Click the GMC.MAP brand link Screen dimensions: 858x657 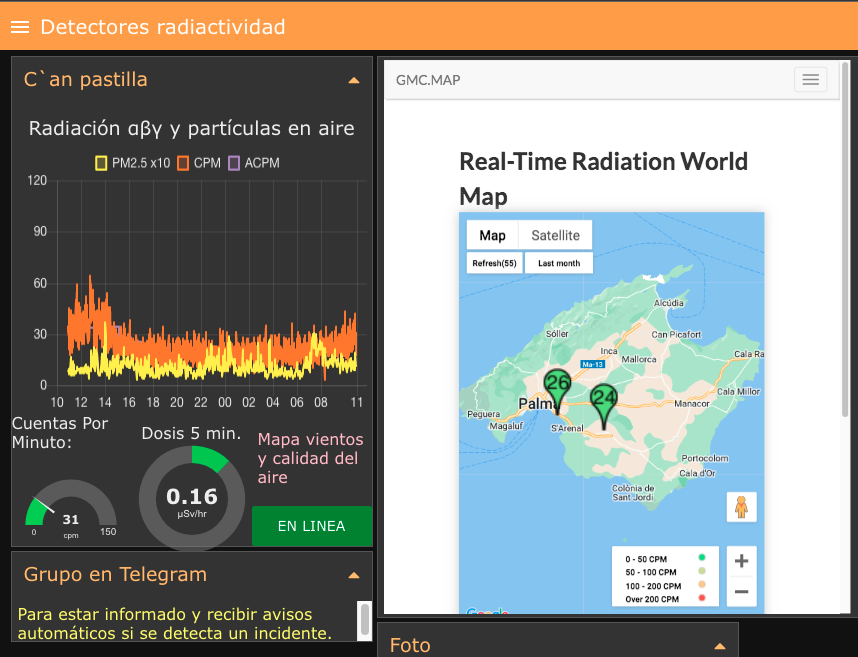(x=428, y=80)
